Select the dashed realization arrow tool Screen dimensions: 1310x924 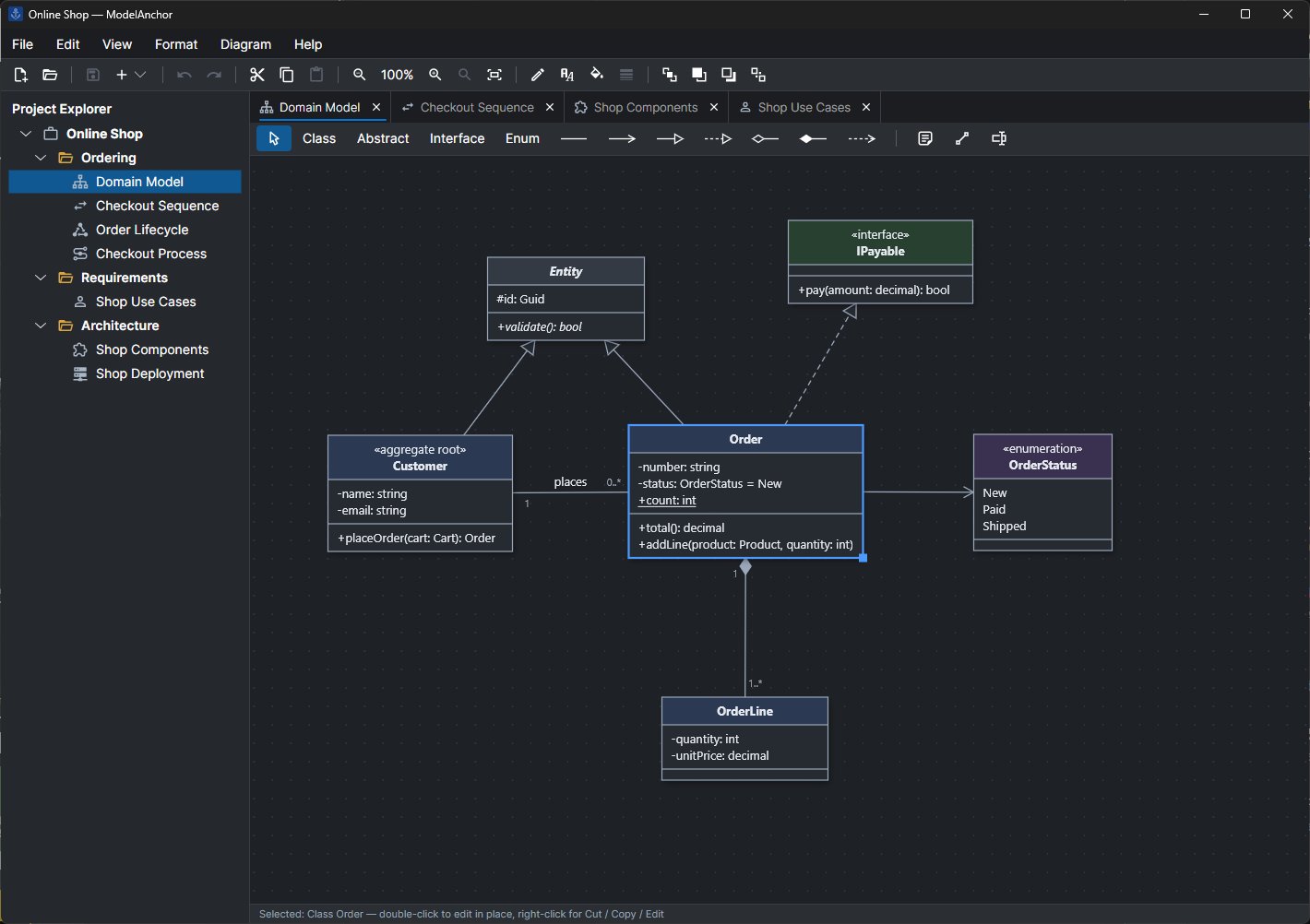click(718, 138)
